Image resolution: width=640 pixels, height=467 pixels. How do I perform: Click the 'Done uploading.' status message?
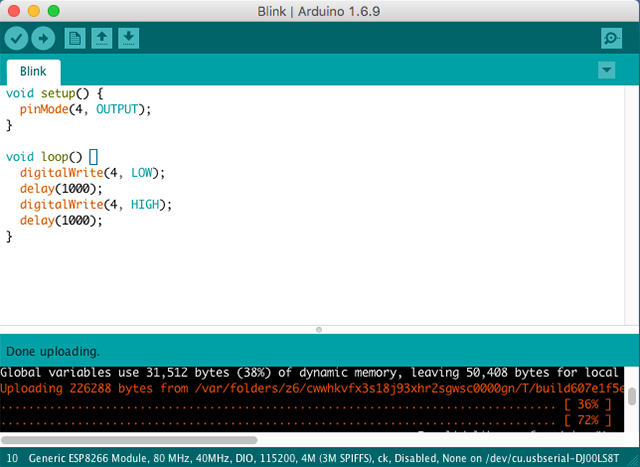[53, 351]
